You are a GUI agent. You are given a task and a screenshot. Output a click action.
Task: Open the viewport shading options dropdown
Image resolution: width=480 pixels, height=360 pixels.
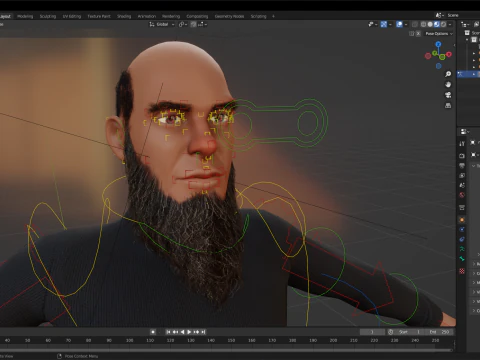click(x=450, y=24)
